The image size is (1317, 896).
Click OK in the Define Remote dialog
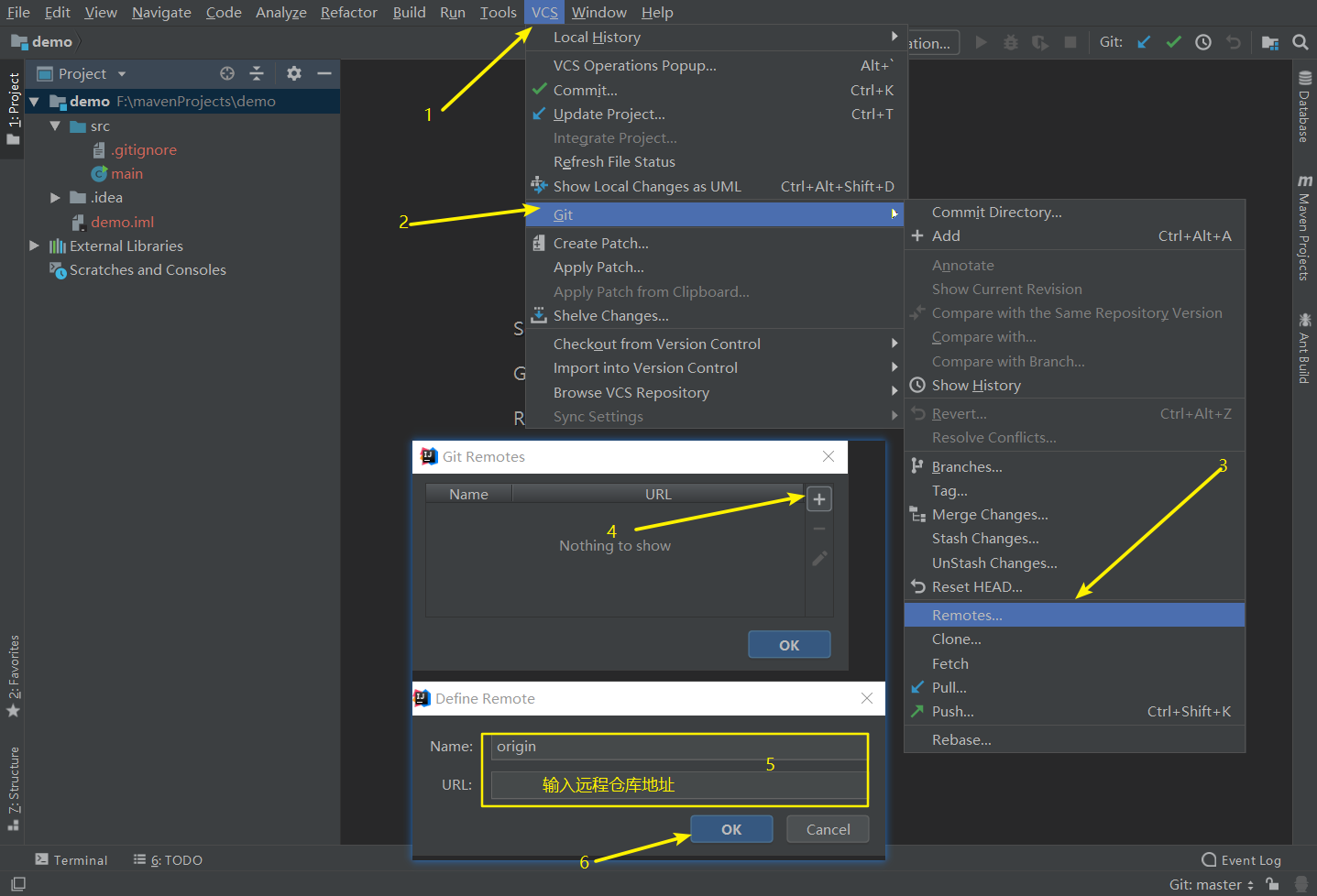731,829
